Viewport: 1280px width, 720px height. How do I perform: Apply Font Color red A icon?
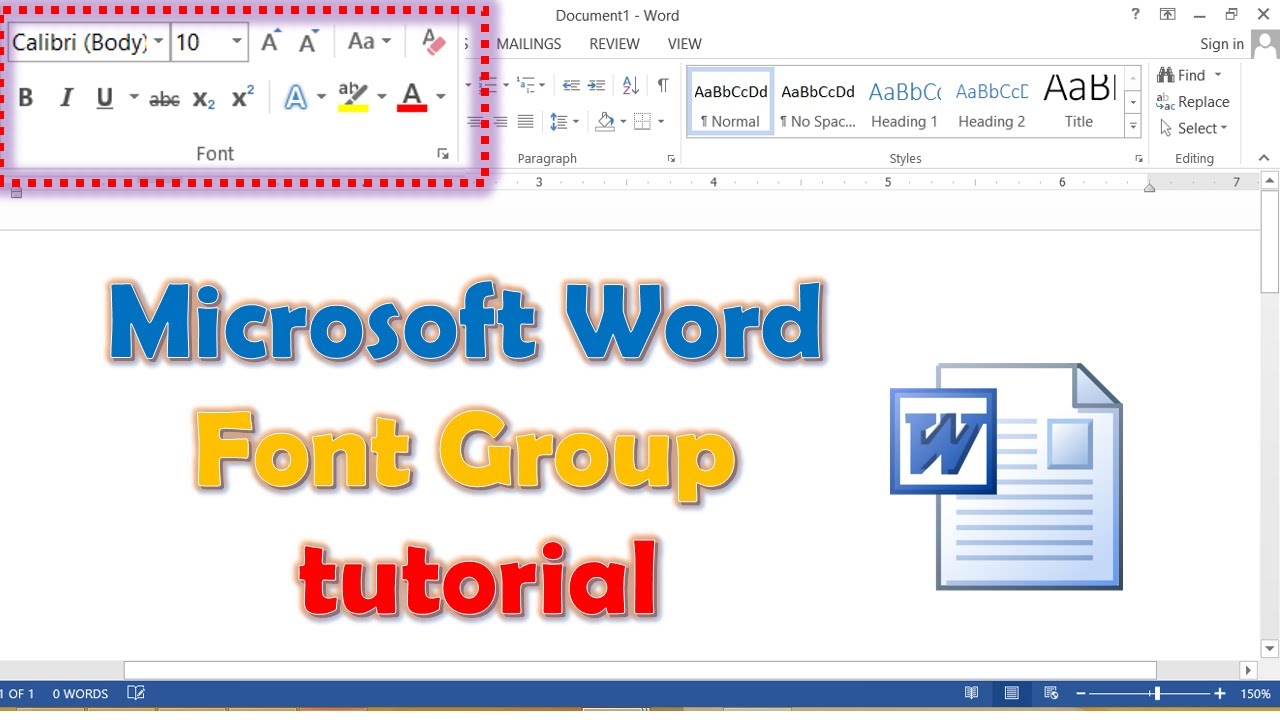click(412, 97)
